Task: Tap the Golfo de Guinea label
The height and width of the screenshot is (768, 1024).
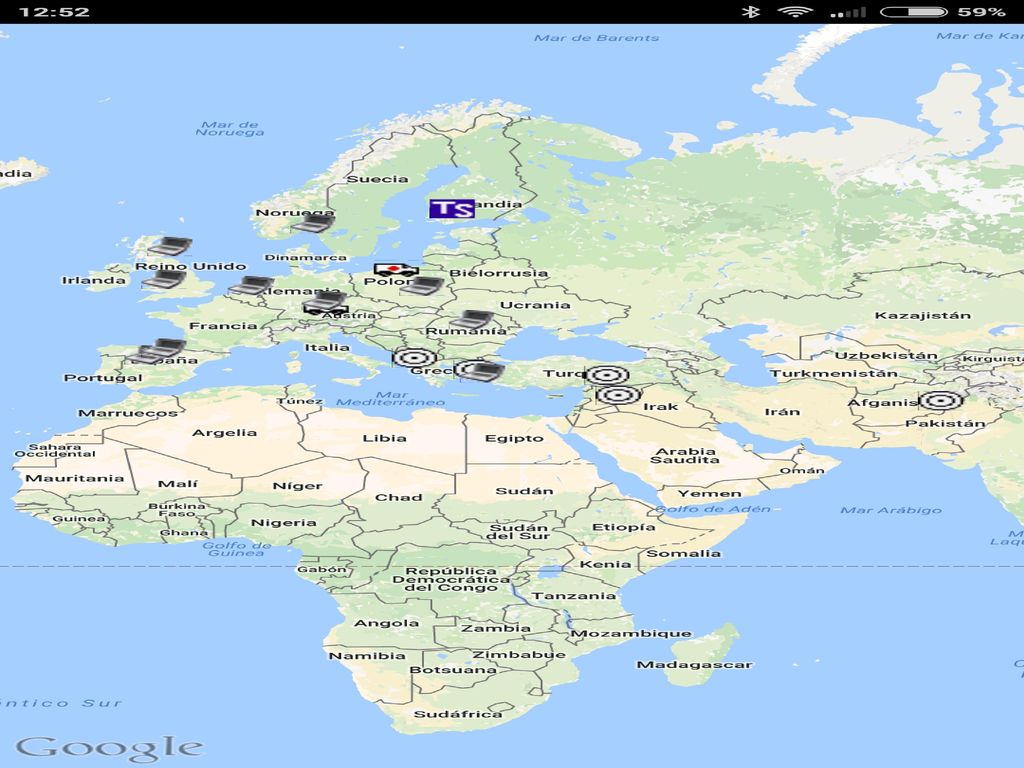Action: 236,549
